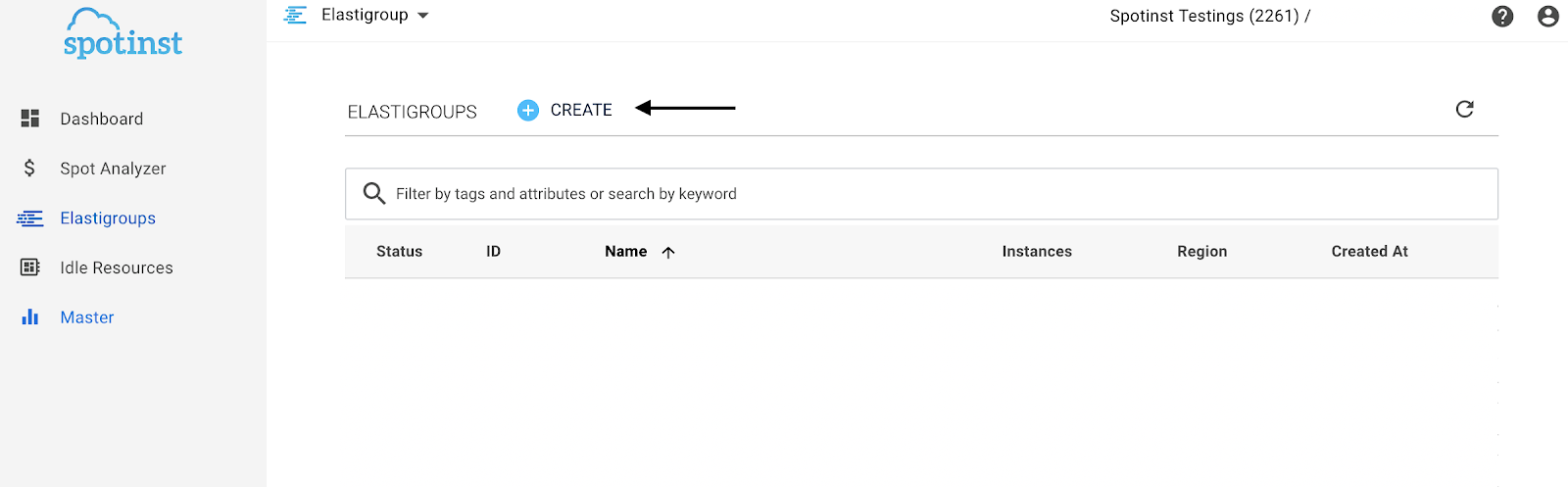Click the Spotinst cloud logo

(122, 34)
